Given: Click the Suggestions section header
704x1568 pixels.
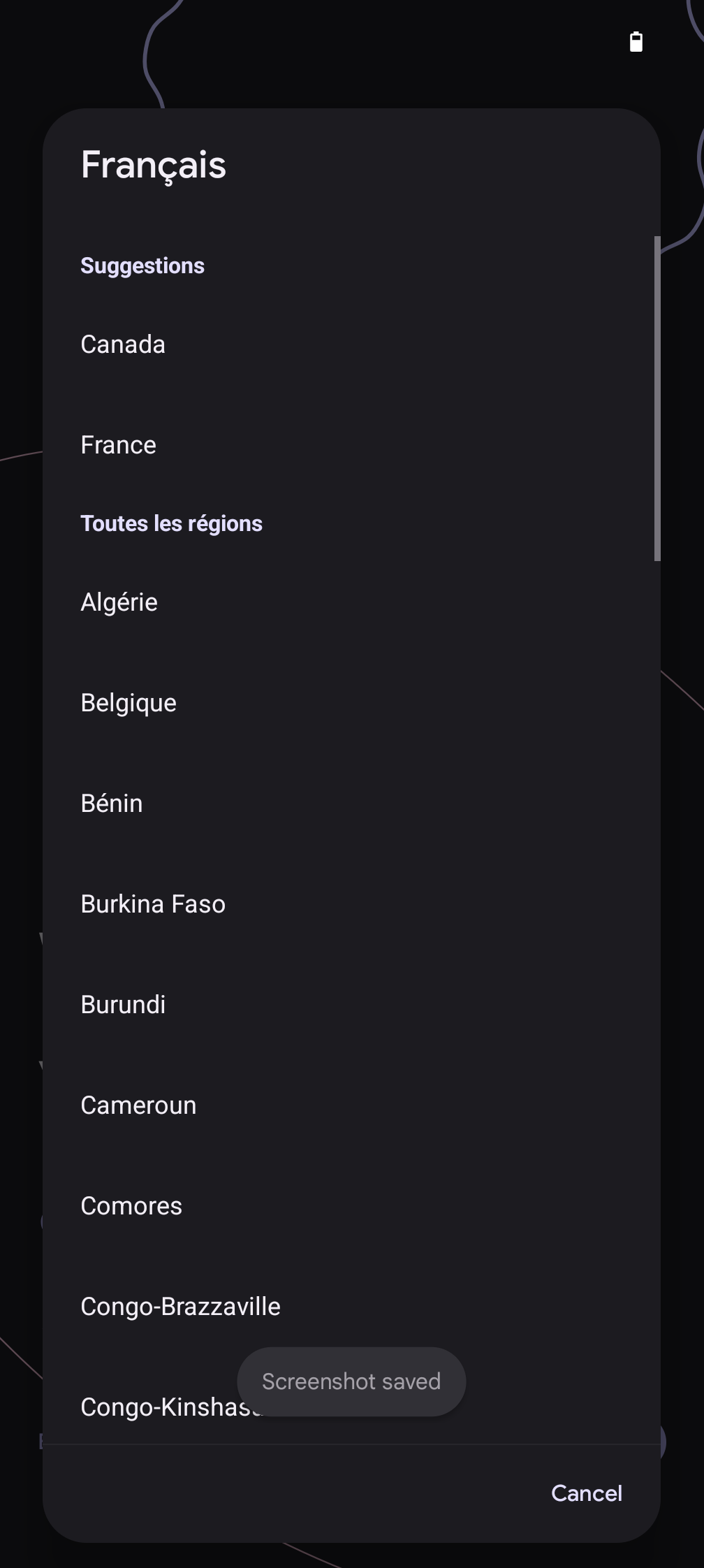Looking at the screenshot, I should [x=142, y=266].
